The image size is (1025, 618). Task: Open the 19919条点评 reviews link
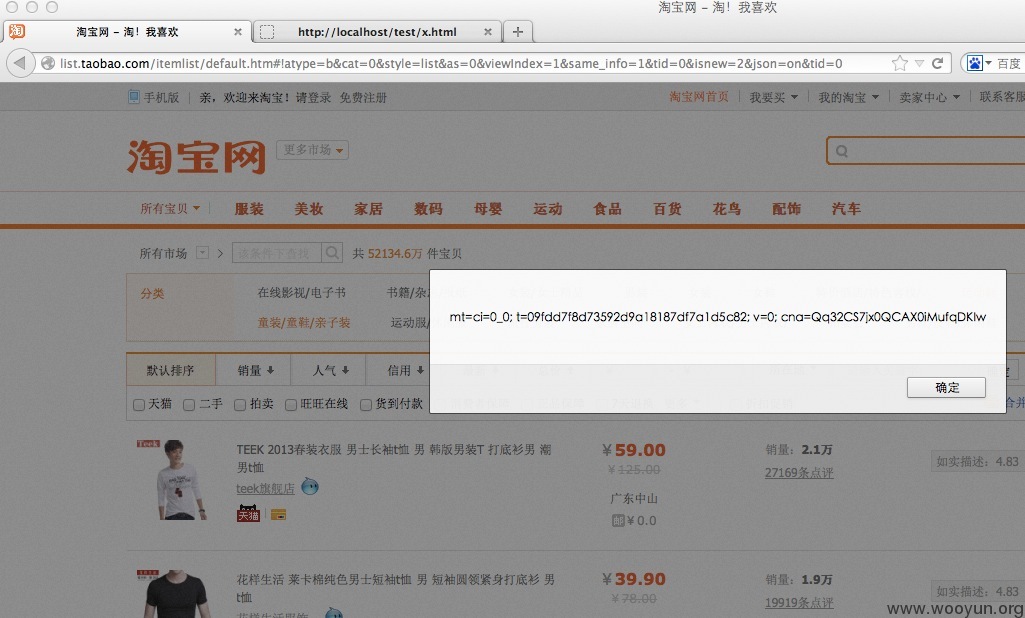click(x=799, y=602)
